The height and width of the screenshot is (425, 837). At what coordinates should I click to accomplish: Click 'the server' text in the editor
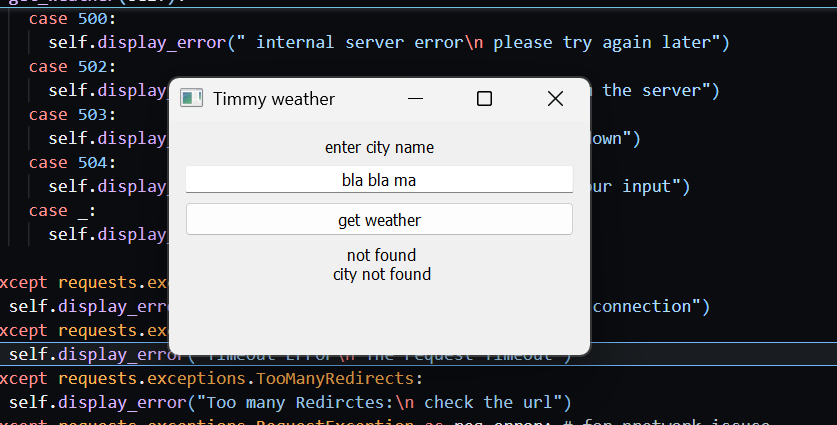pyautogui.click(x=651, y=91)
